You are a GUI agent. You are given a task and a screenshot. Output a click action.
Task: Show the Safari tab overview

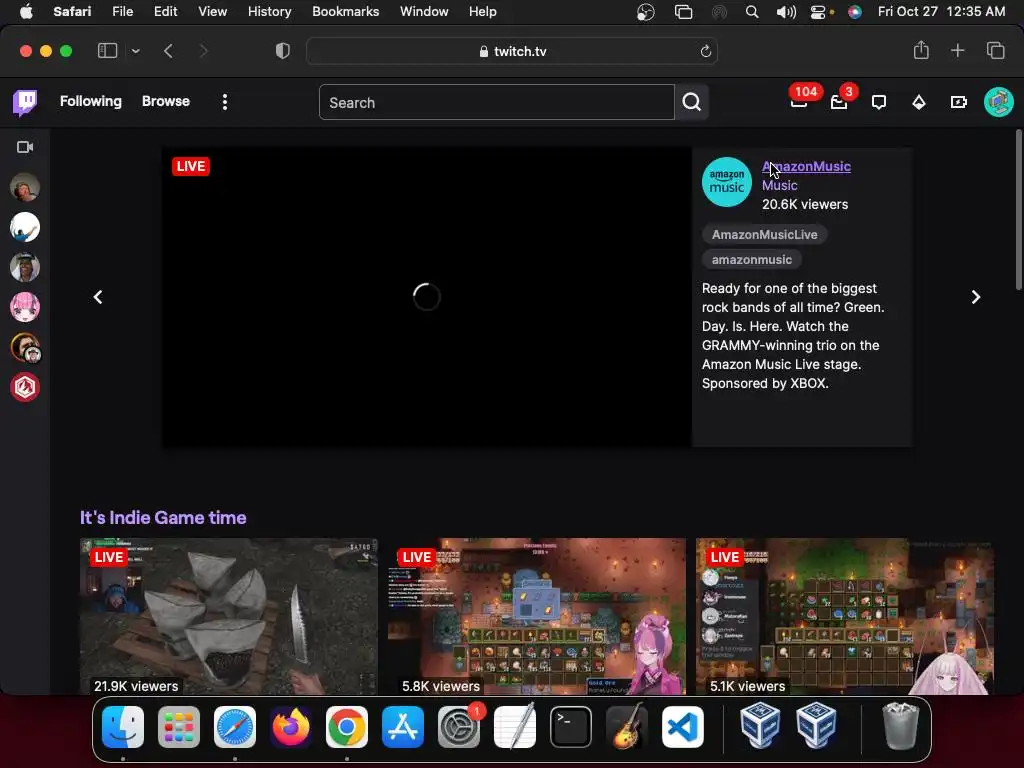[x=995, y=50]
